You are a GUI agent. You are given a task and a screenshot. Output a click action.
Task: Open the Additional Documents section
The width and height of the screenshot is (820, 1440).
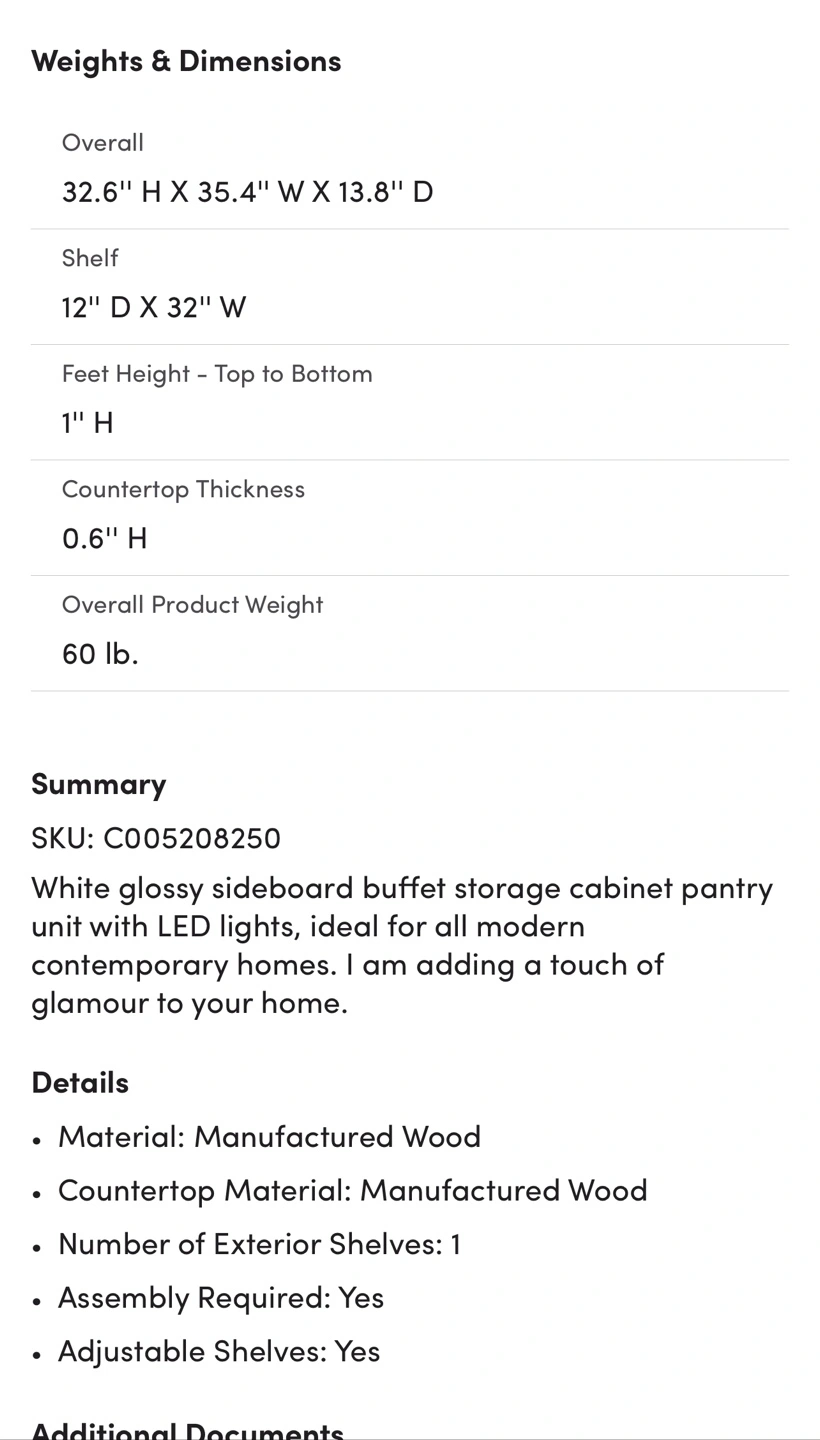pyautogui.click(x=187, y=1428)
